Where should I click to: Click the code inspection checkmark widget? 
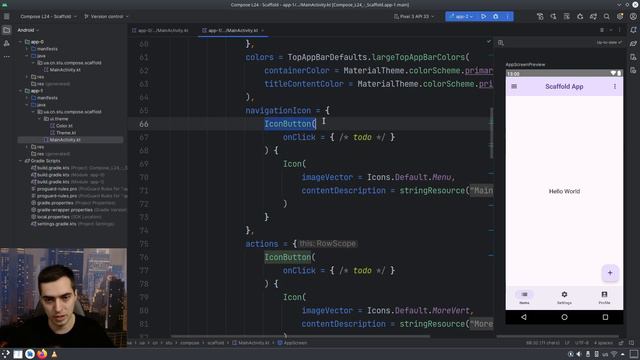(x=489, y=42)
